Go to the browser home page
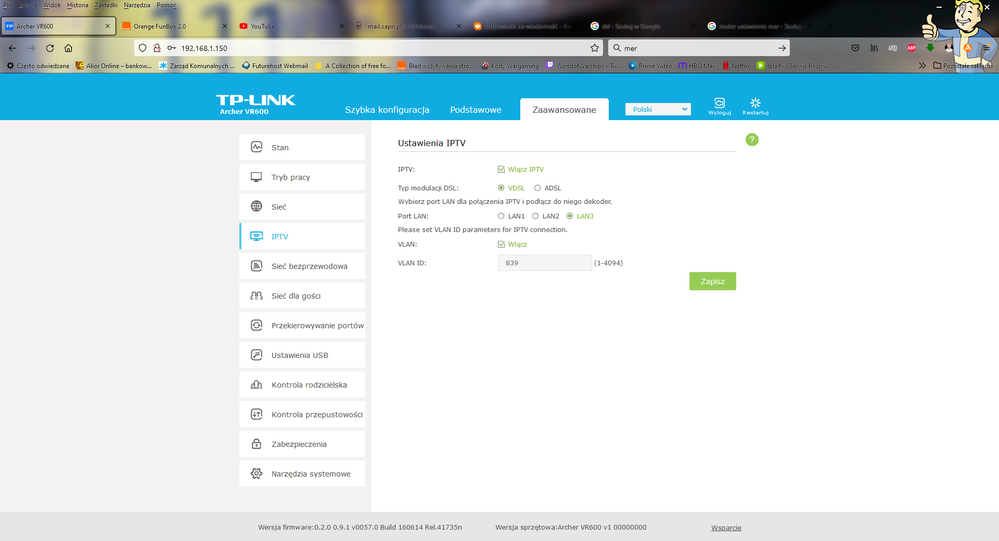The image size is (999, 541). point(68,48)
